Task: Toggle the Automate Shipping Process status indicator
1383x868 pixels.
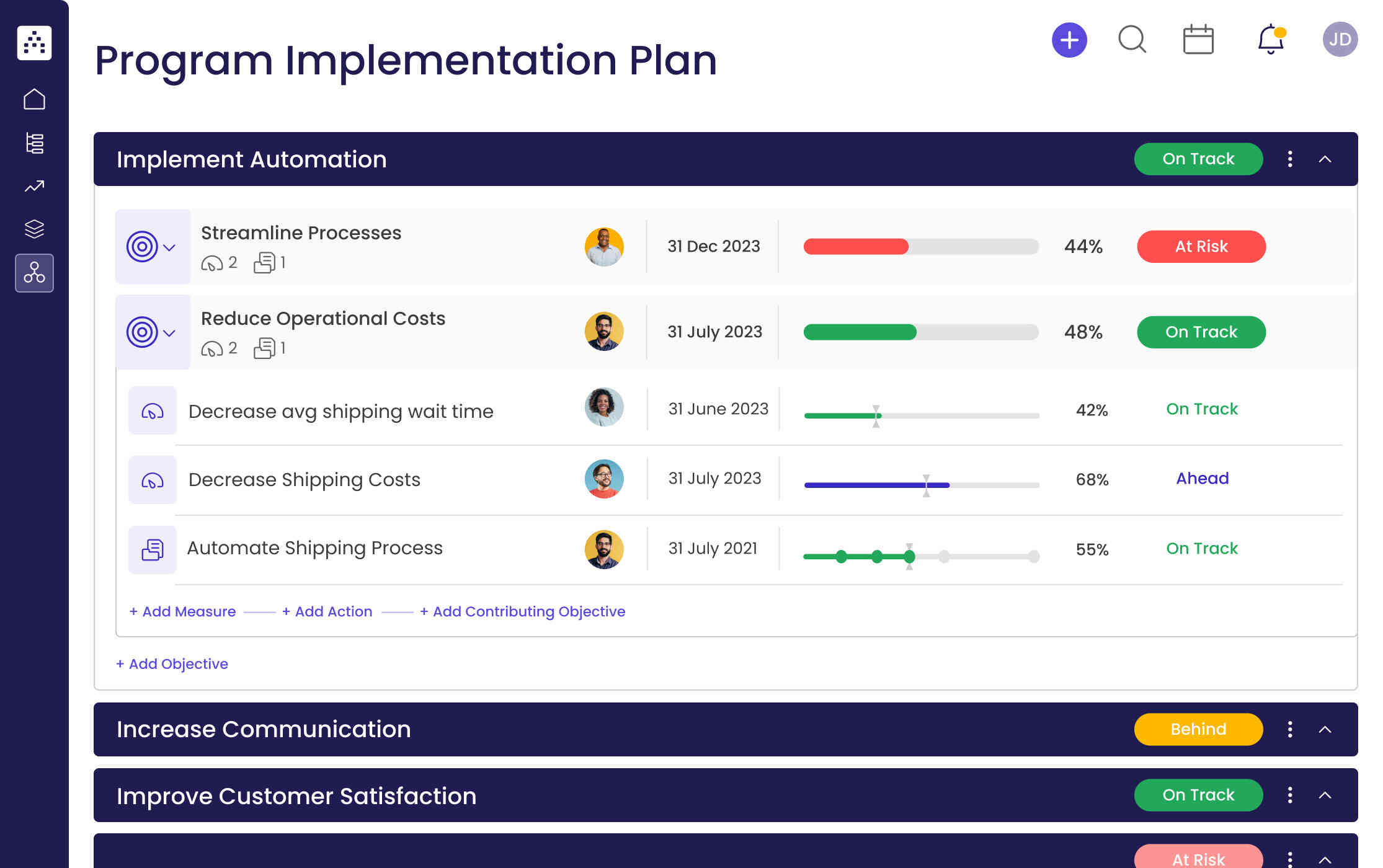Action: click(1202, 549)
